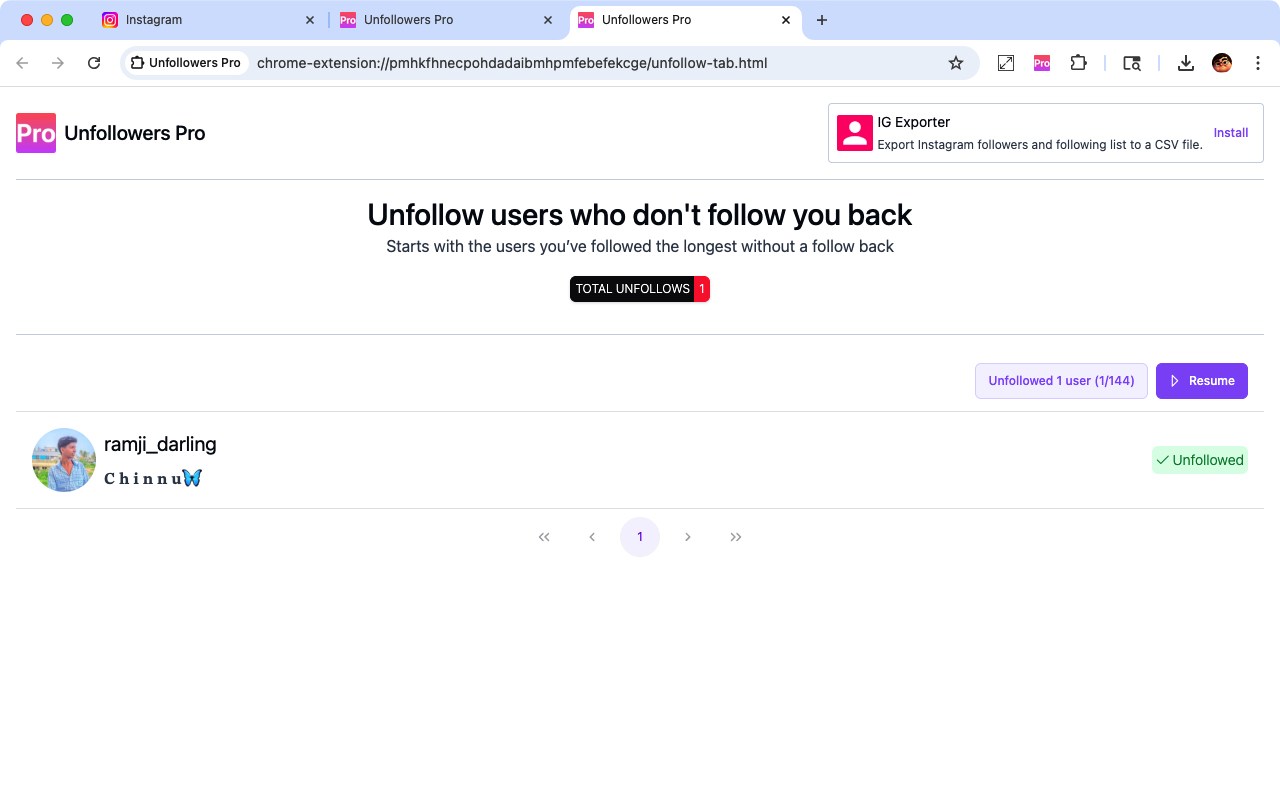Go back to previous page
Viewport: 1280px width, 800px height.
tap(22, 63)
